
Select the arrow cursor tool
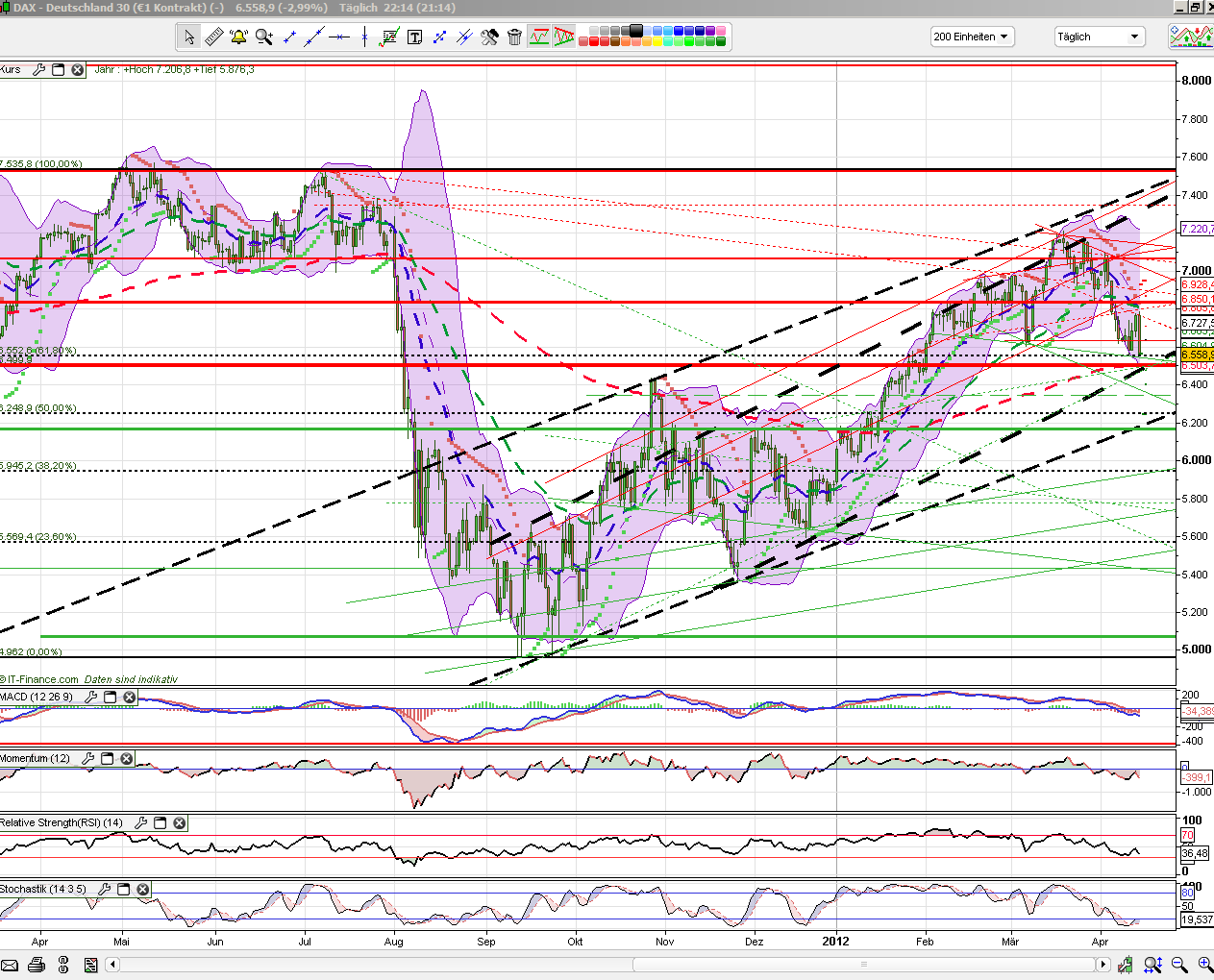pyautogui.click(x=189, y=37)
